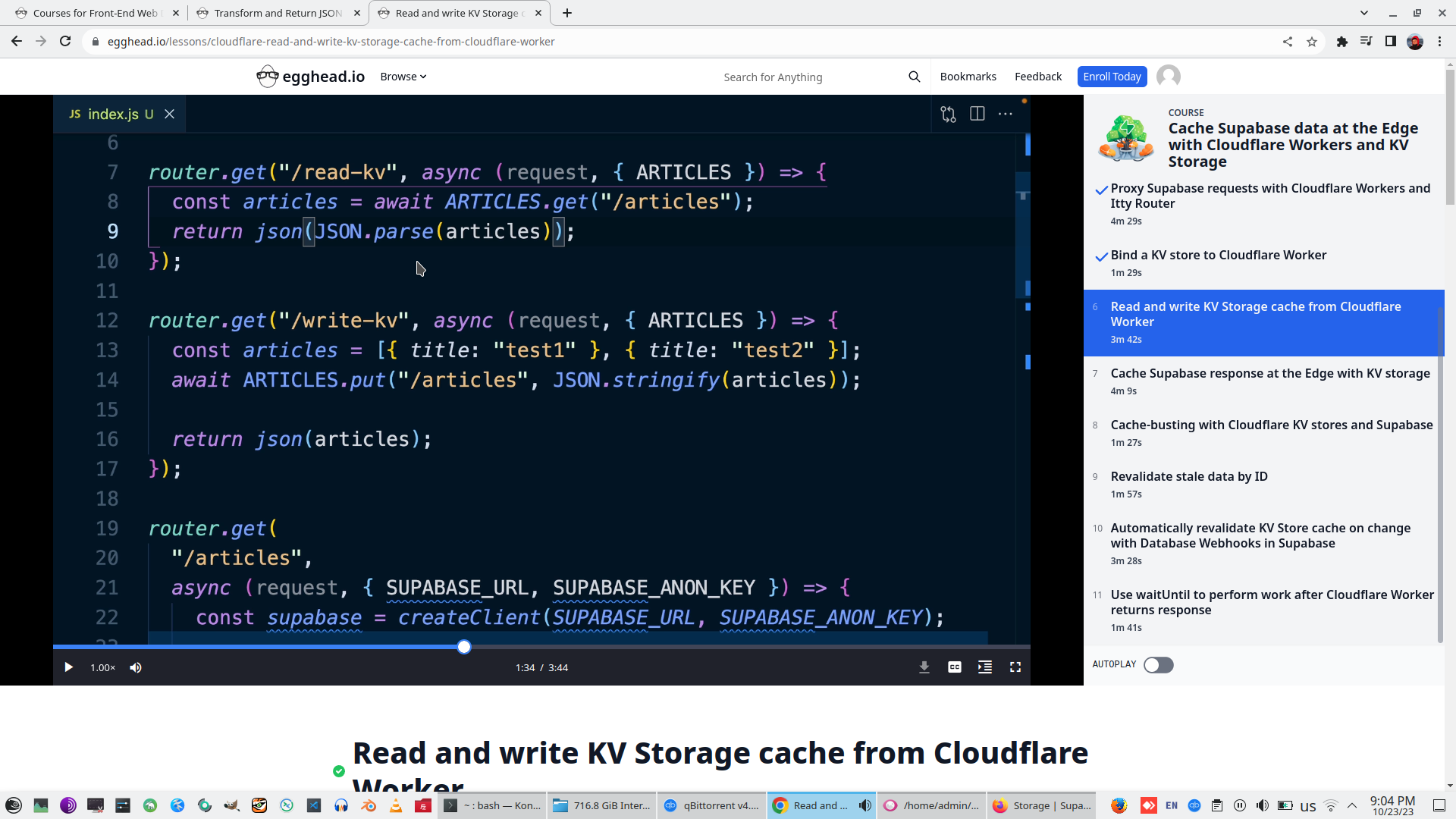Enable the Autoplay switch

point(1158,665)
